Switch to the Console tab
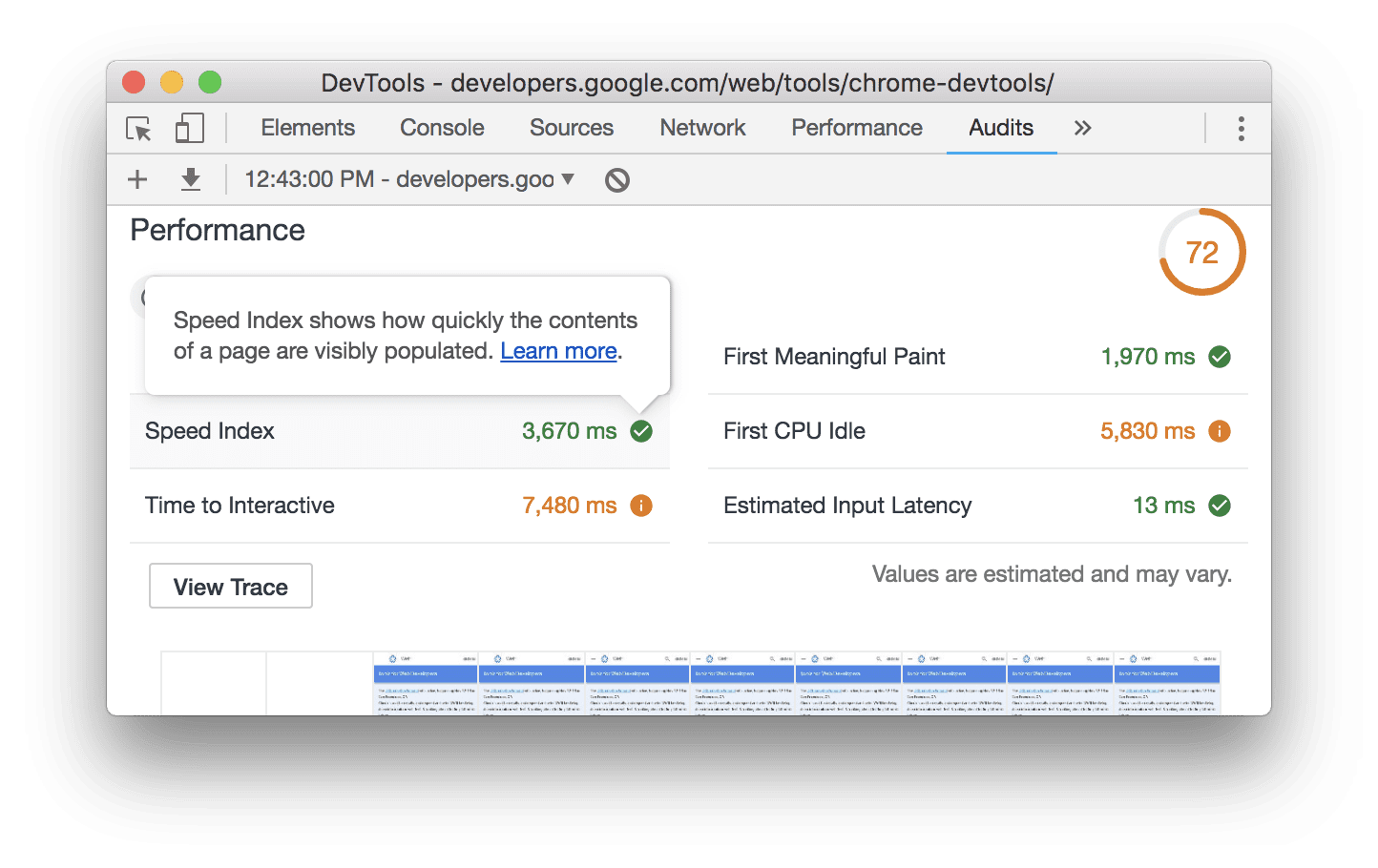Viewport: 1378px width, 868px height. coord(442,128)
